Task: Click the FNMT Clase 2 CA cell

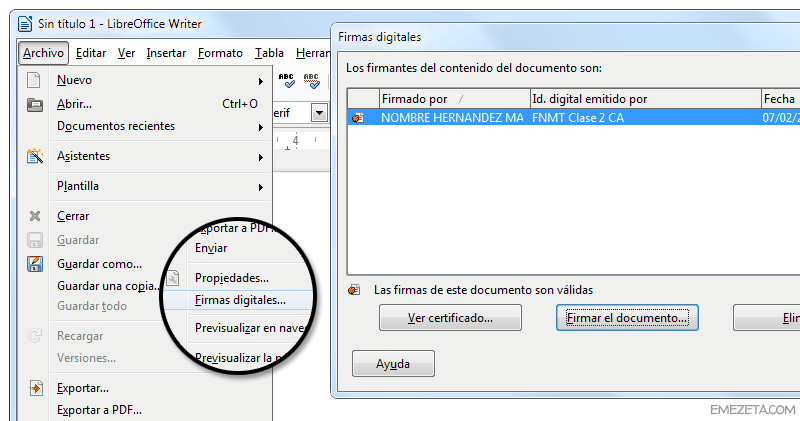Action: point(578,118)
